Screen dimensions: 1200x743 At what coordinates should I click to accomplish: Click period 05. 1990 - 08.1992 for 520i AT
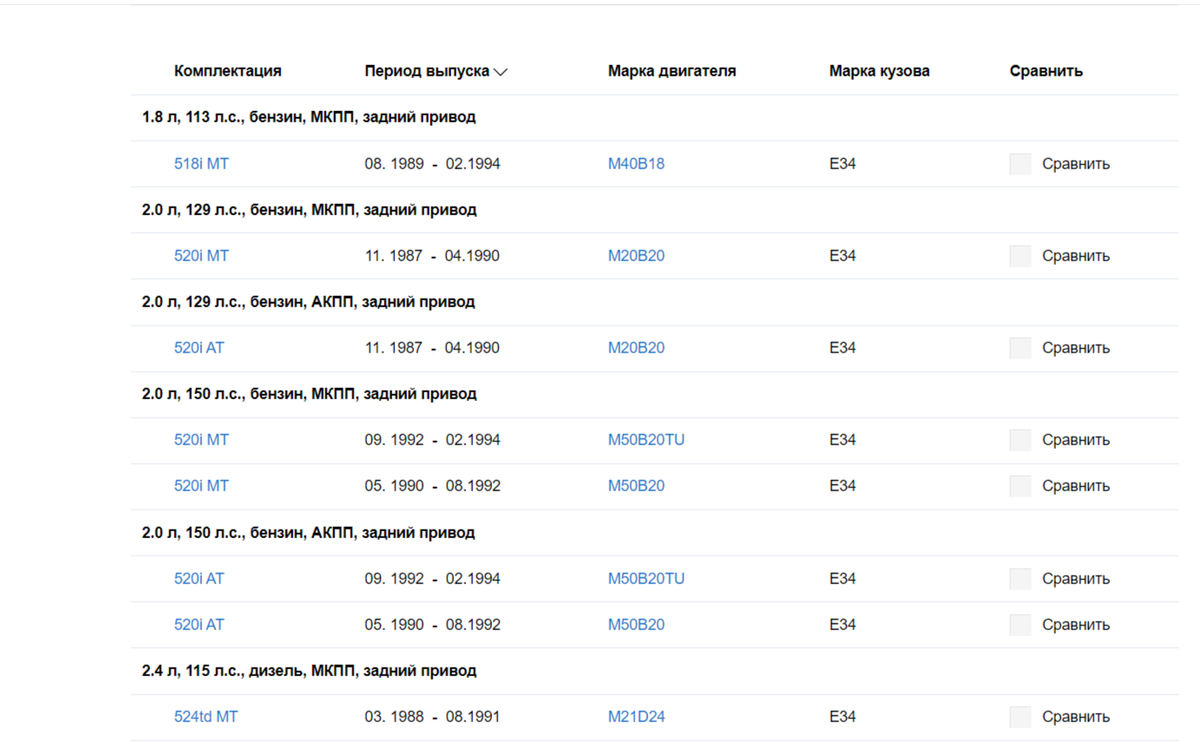click(x=432, y=625)
